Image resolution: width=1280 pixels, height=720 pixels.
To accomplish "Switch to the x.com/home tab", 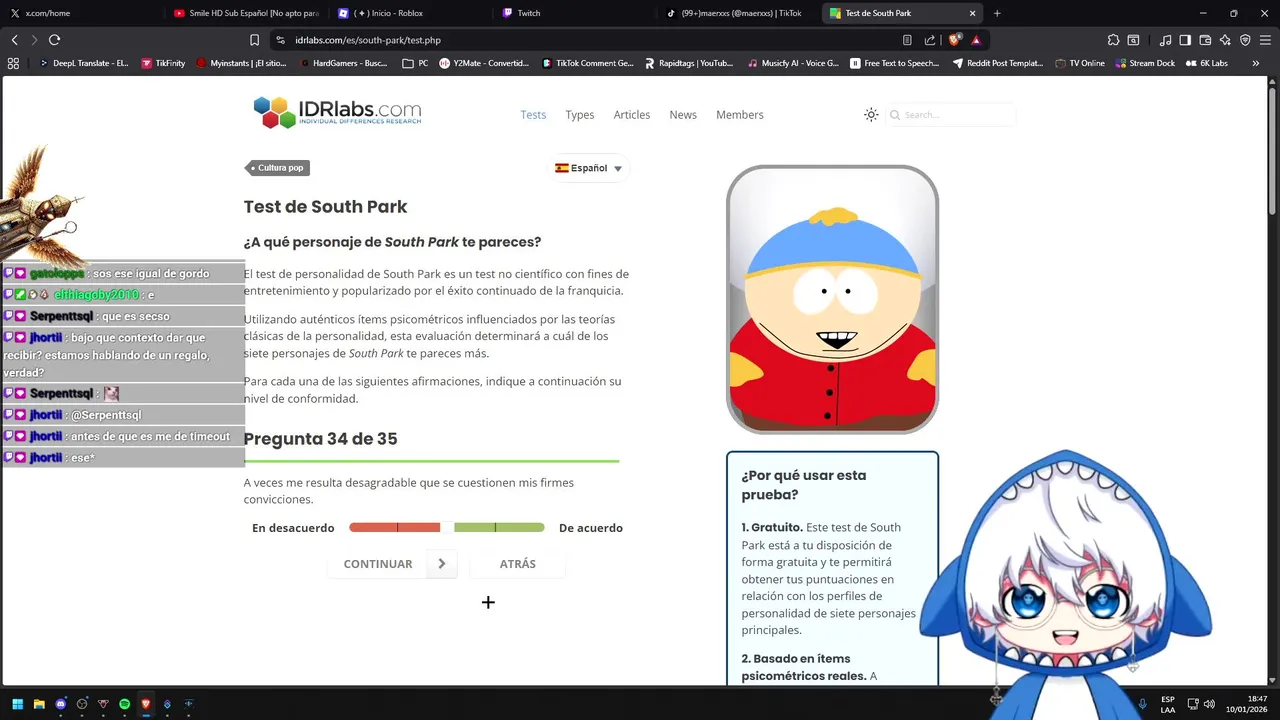I will point(85,13).
